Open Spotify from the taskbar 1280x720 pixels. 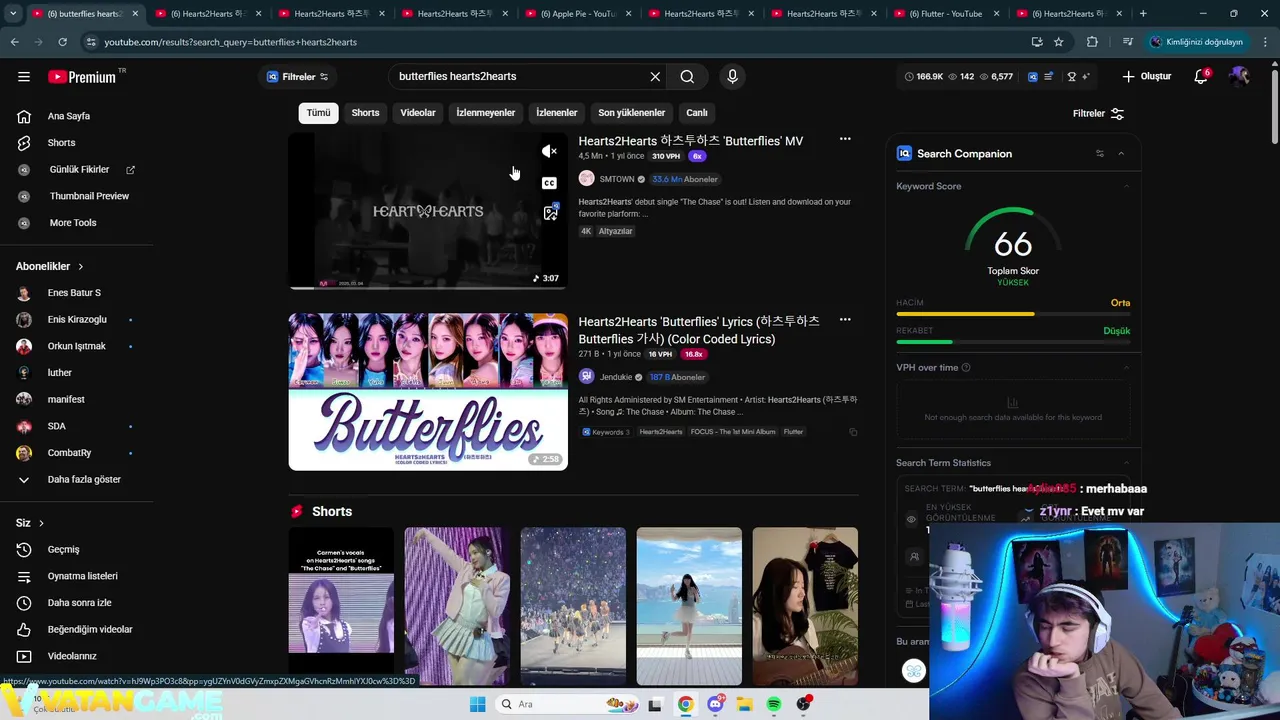tap(774, 704)
